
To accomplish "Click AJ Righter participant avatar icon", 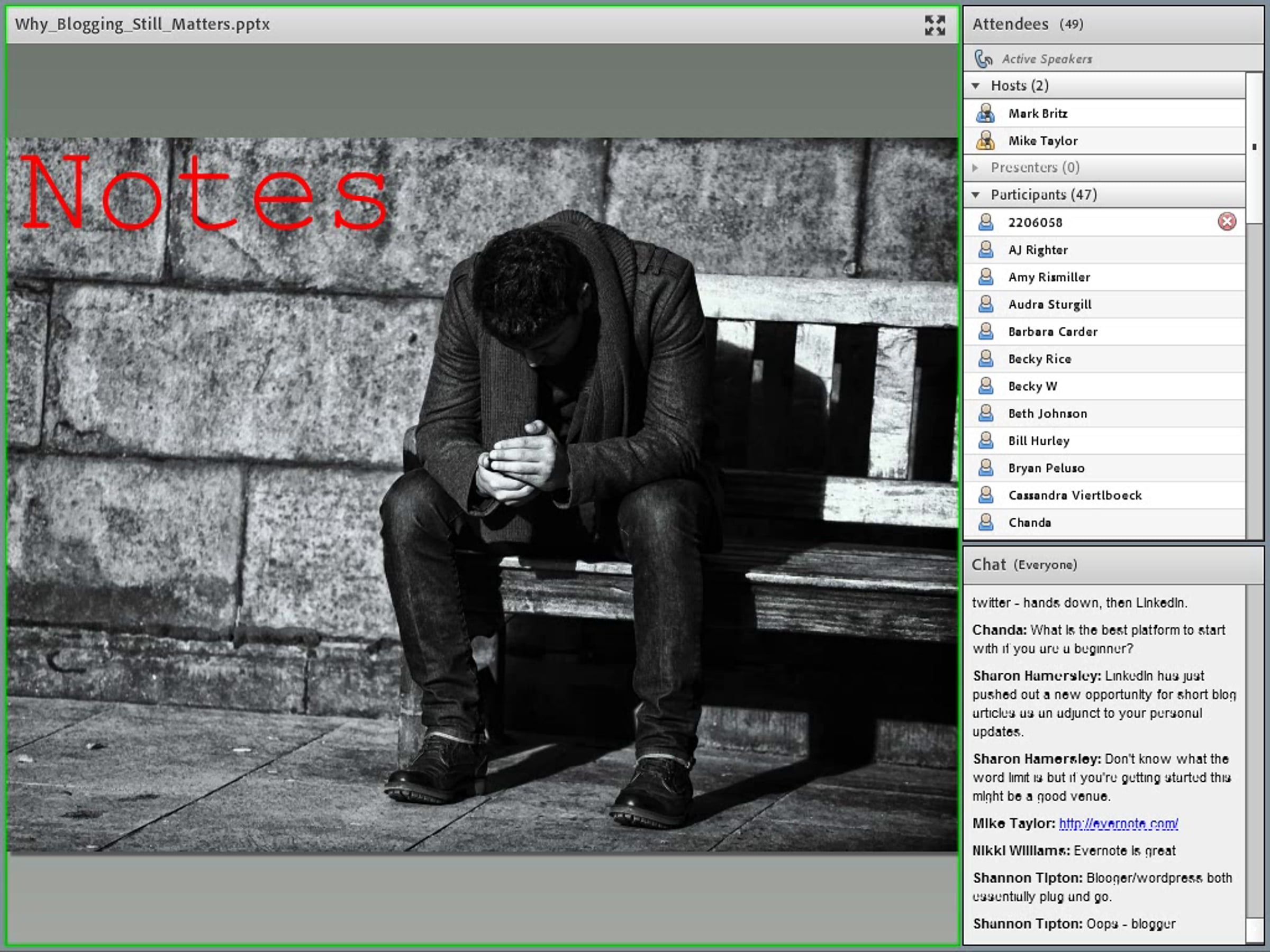I will coord(985,250).
